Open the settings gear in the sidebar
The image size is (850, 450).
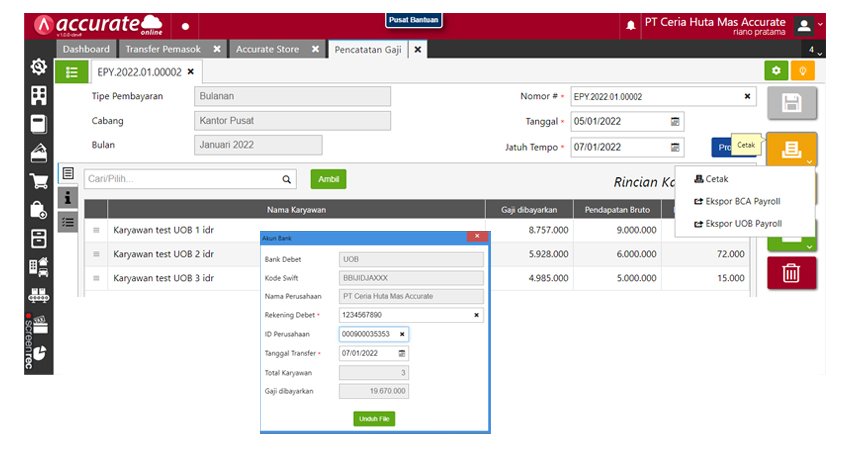pos(38,67)
